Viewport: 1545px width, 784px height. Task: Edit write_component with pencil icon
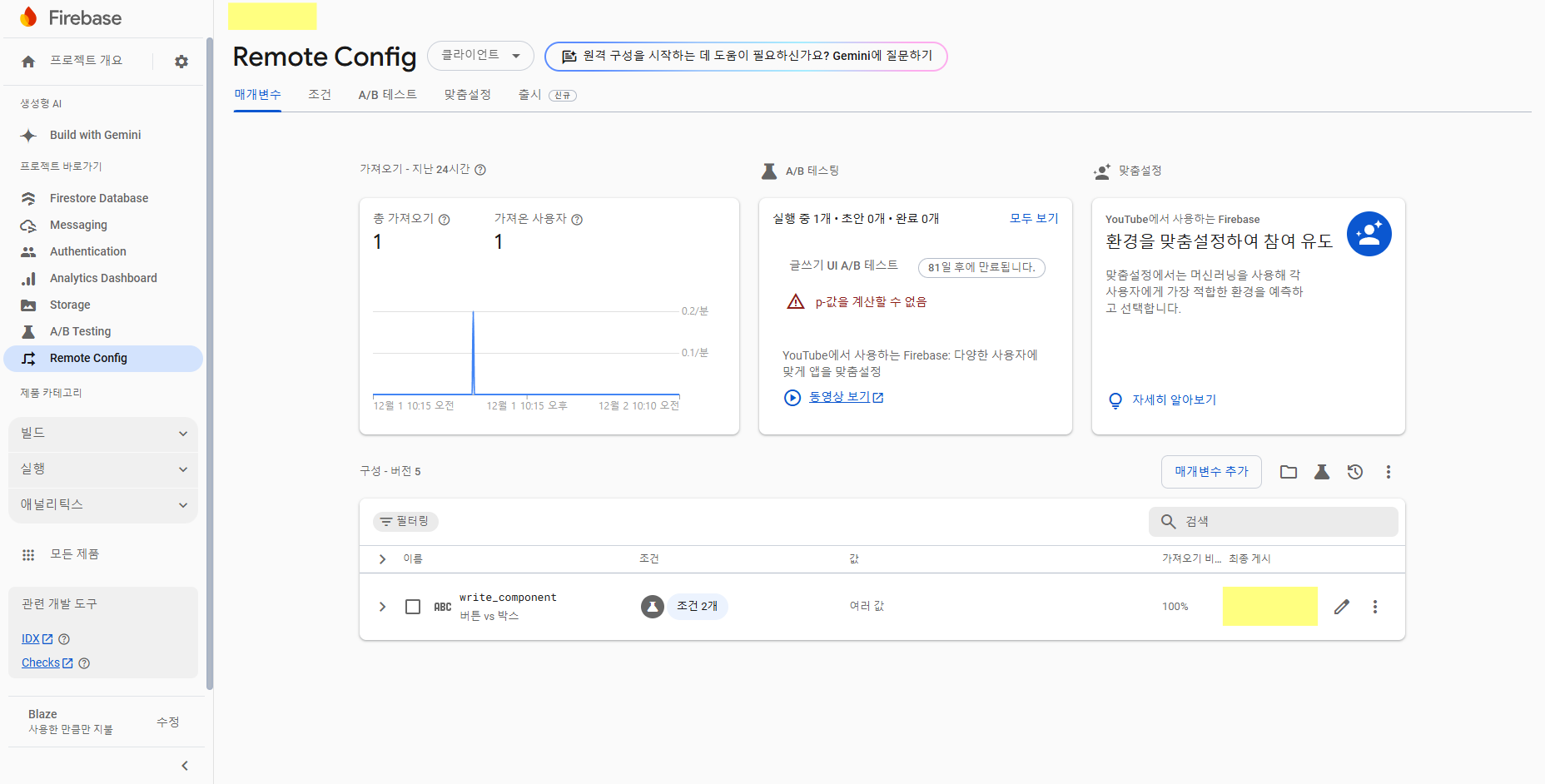[x=1342, y=607]
